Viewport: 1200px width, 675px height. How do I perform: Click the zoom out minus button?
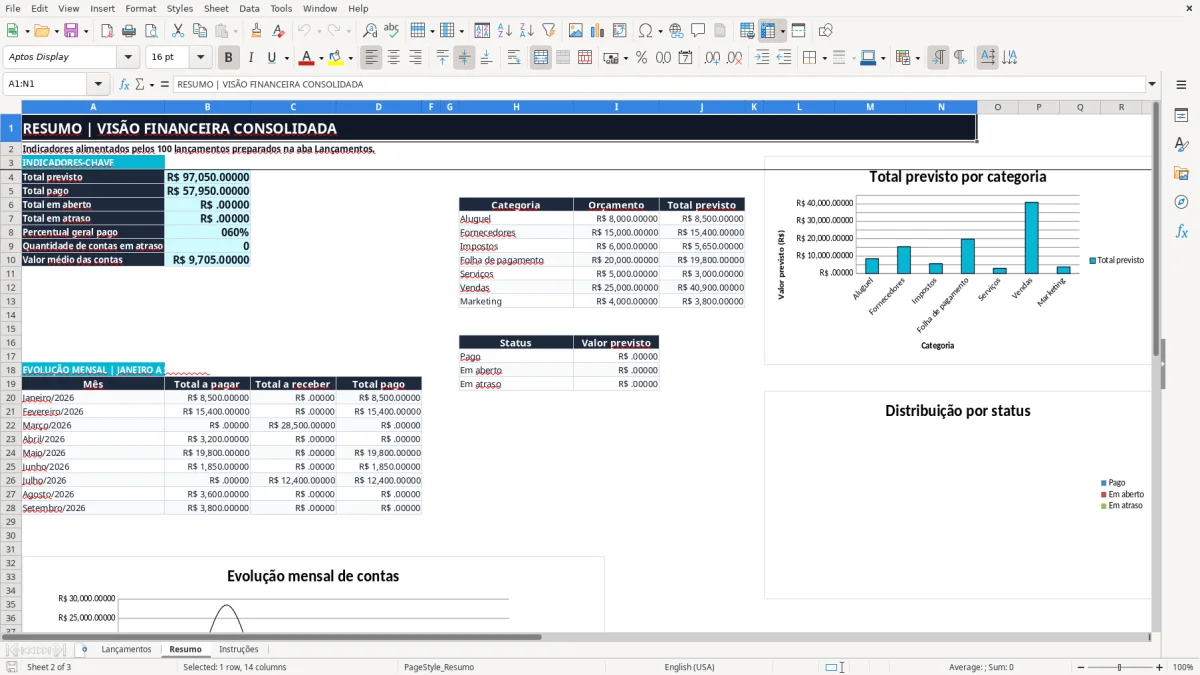tap(1081, 667)
